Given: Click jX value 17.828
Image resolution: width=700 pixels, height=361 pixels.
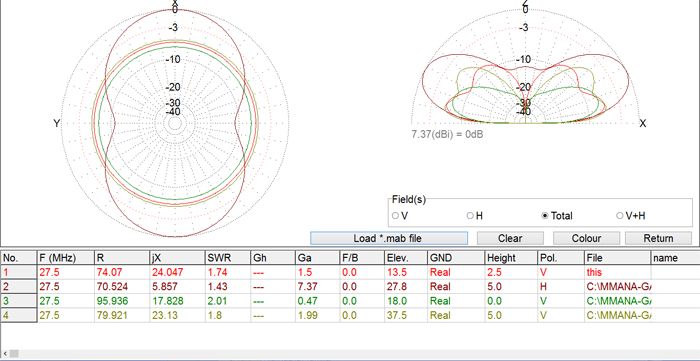Looking at the screenshot, I should click(167, 301).
